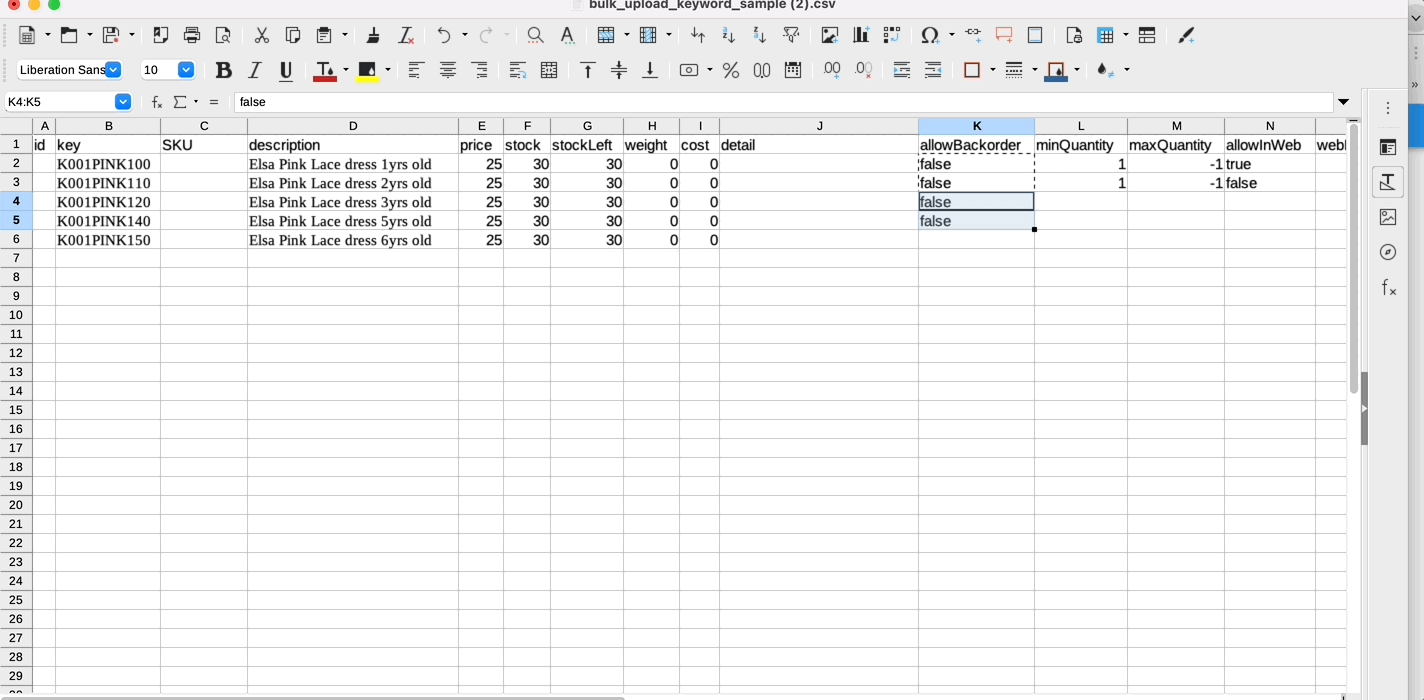Screen dimensions: 1424x700
Task: Open the Insert Chart tool
Action: 861,35
